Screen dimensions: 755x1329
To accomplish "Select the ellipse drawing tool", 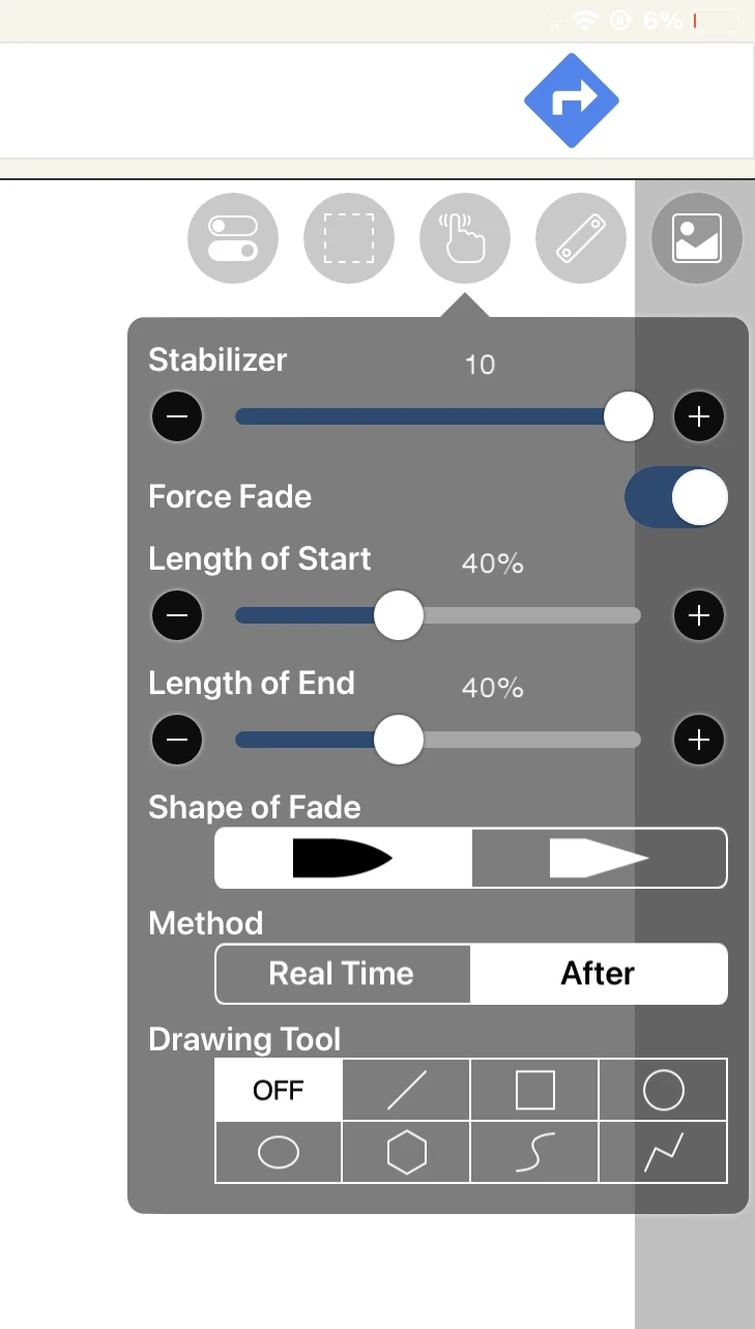I will (x=278, y=1153).
